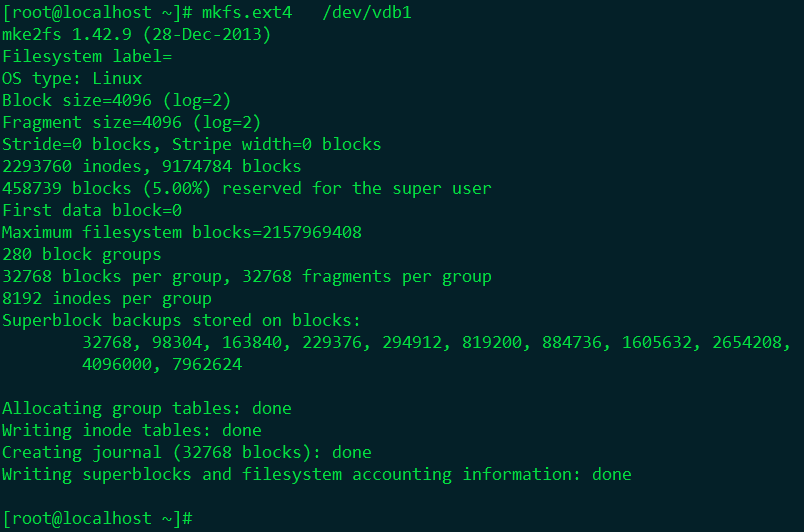
Task: Click 'Writing inode tables: done' line
Action: (132, 430)
